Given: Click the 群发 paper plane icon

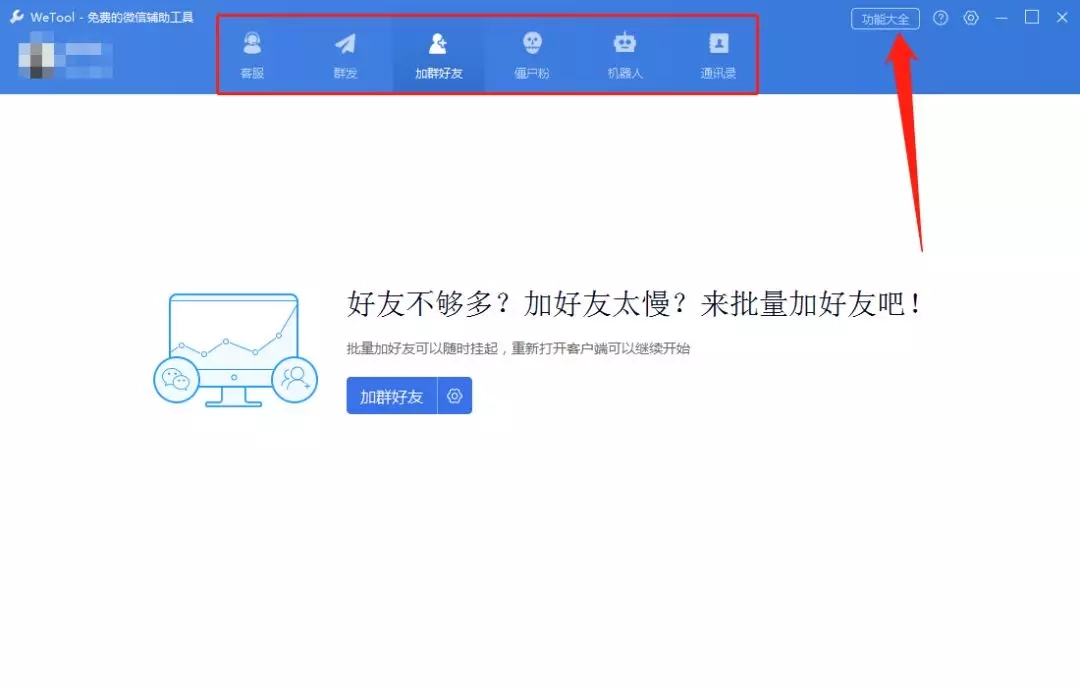Looking at the screenshot, I should pyautogui.click(x=345, y=42).
